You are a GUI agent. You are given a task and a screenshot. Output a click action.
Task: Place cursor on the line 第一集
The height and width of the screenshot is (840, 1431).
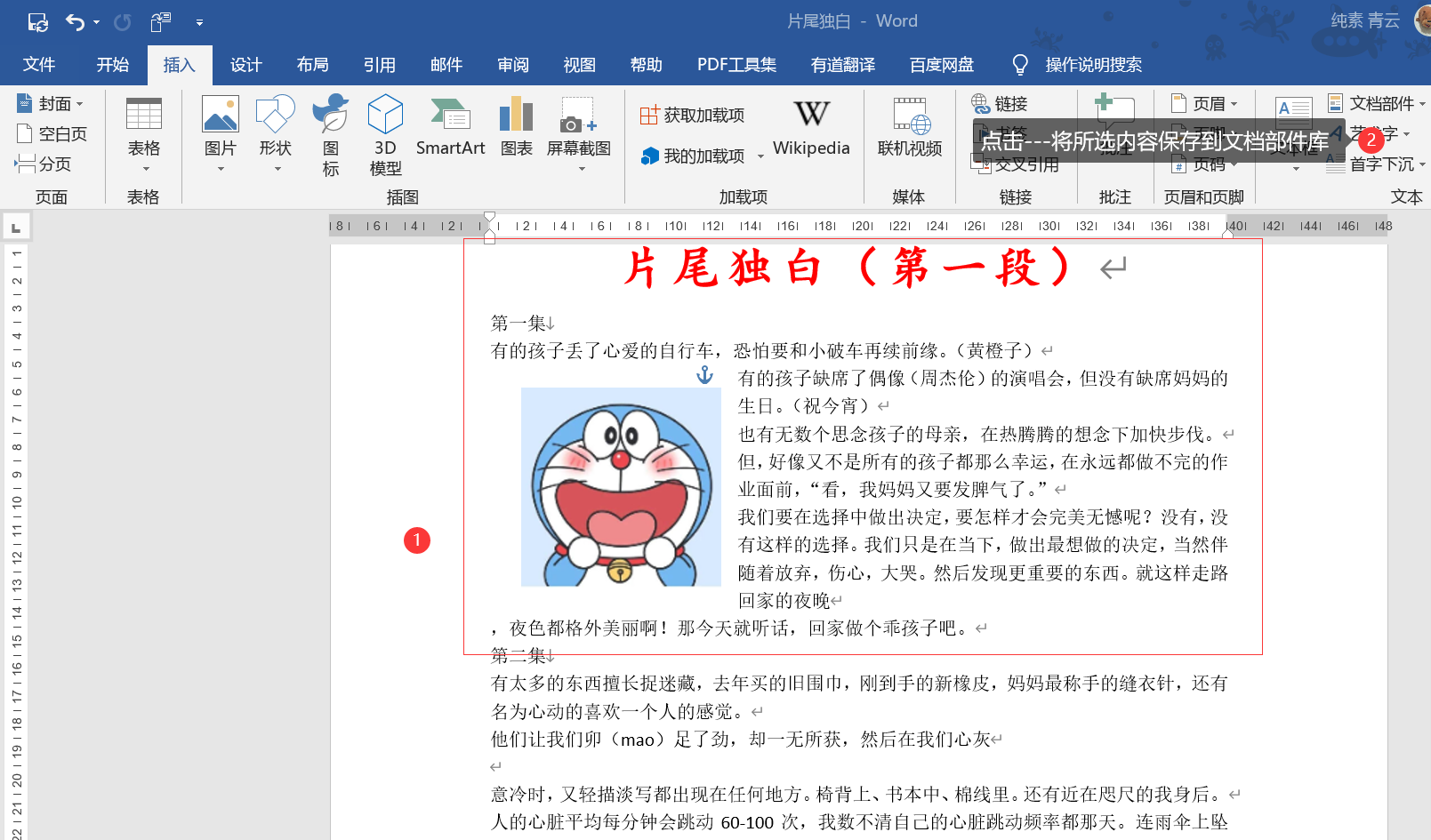tap(519, 324)
